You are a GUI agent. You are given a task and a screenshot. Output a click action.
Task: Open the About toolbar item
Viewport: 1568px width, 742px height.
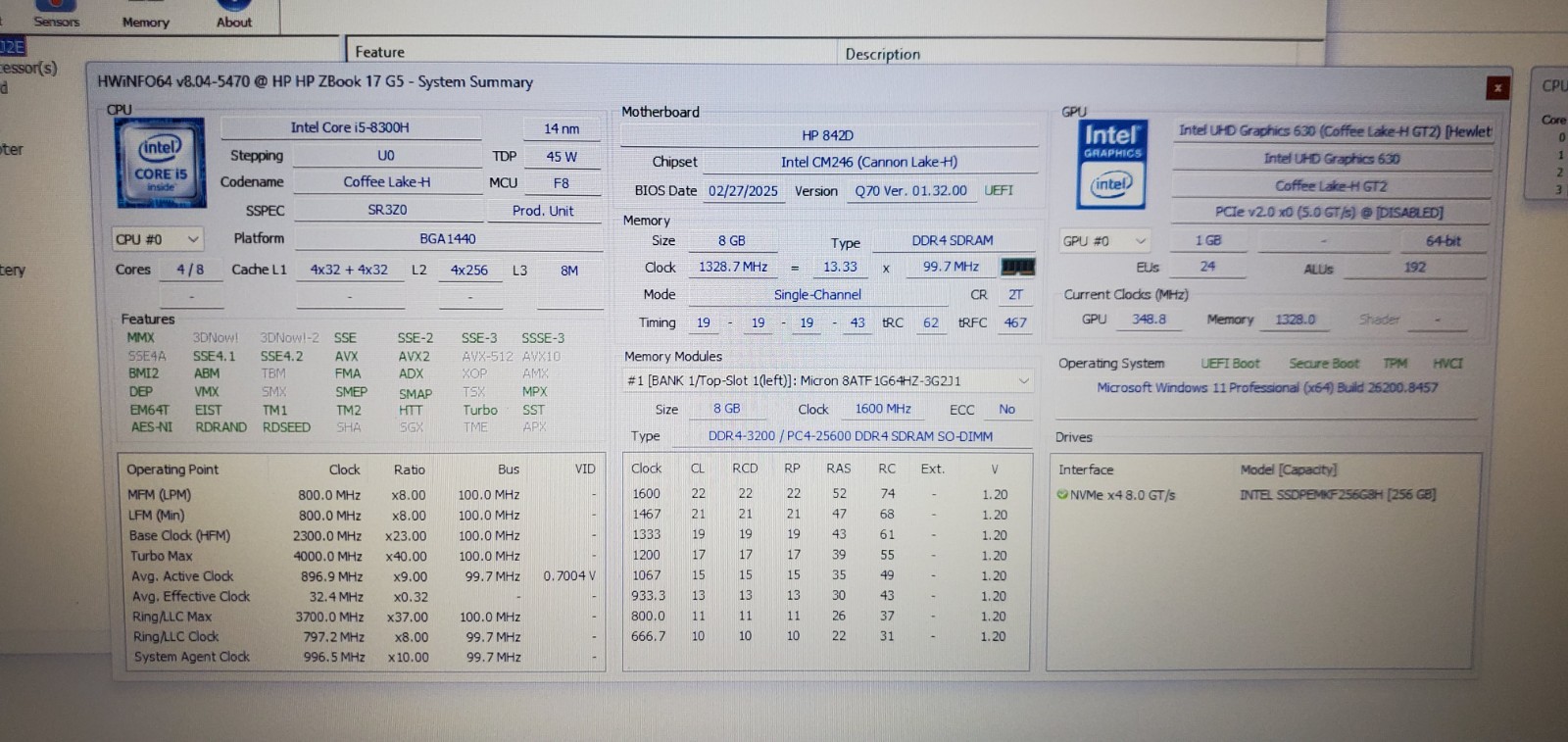[233, 16]
